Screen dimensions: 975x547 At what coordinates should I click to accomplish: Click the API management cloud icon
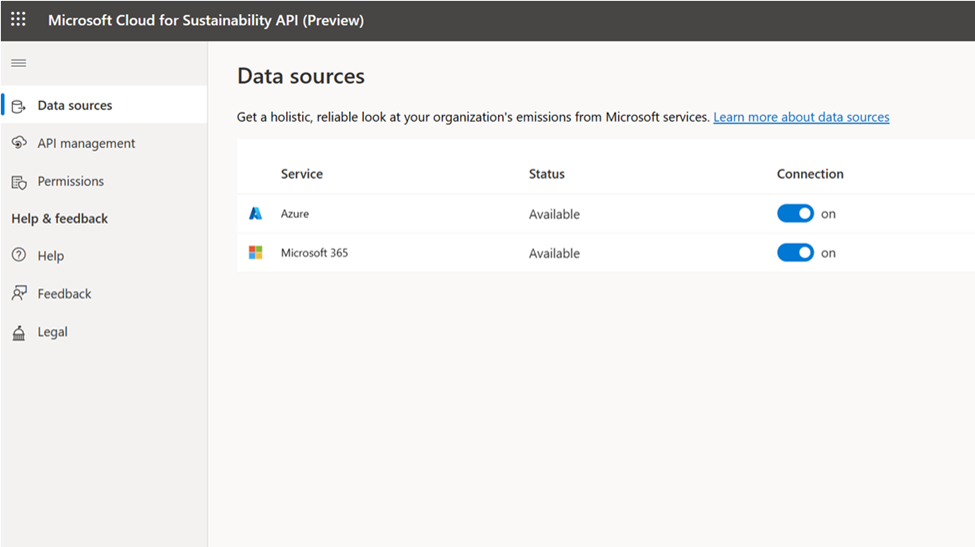[x=19, y=143]
